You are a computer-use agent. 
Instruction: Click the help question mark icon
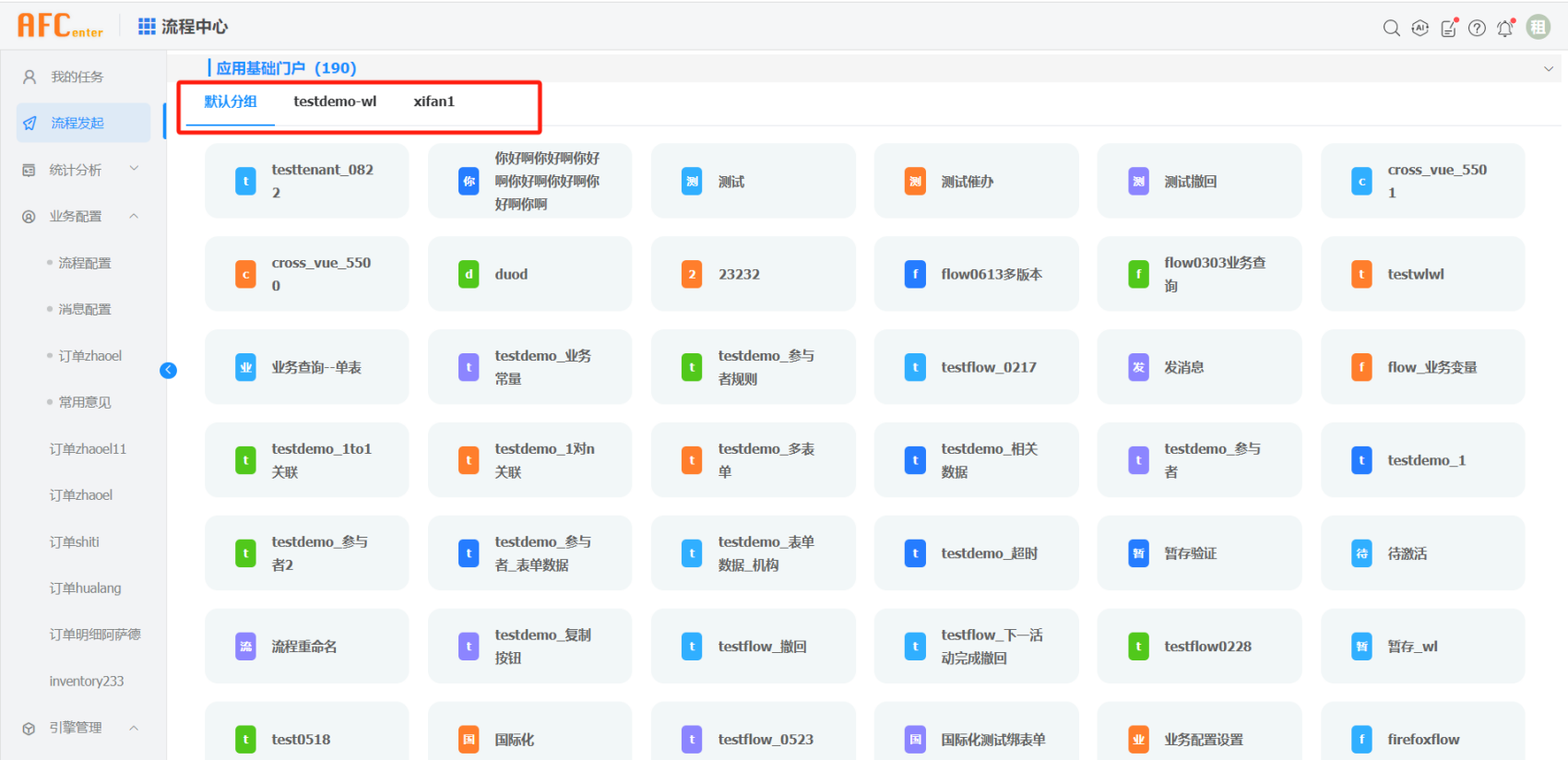point(1477,28)
